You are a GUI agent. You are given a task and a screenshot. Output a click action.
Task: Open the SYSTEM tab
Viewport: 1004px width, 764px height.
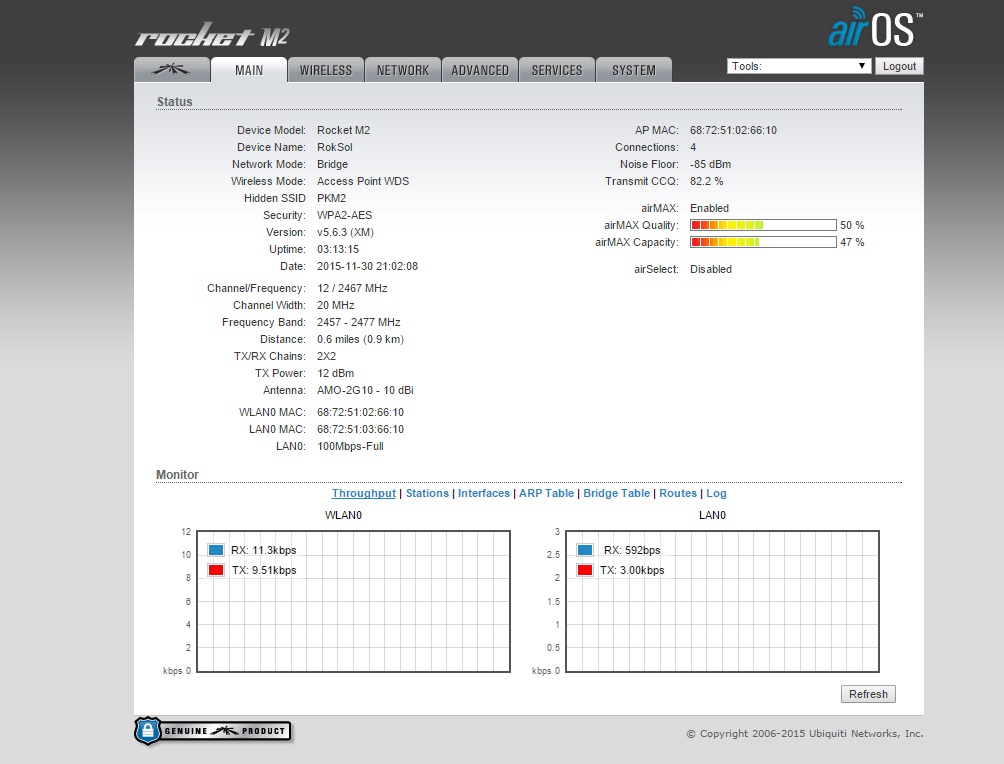(x=634, y=70)
